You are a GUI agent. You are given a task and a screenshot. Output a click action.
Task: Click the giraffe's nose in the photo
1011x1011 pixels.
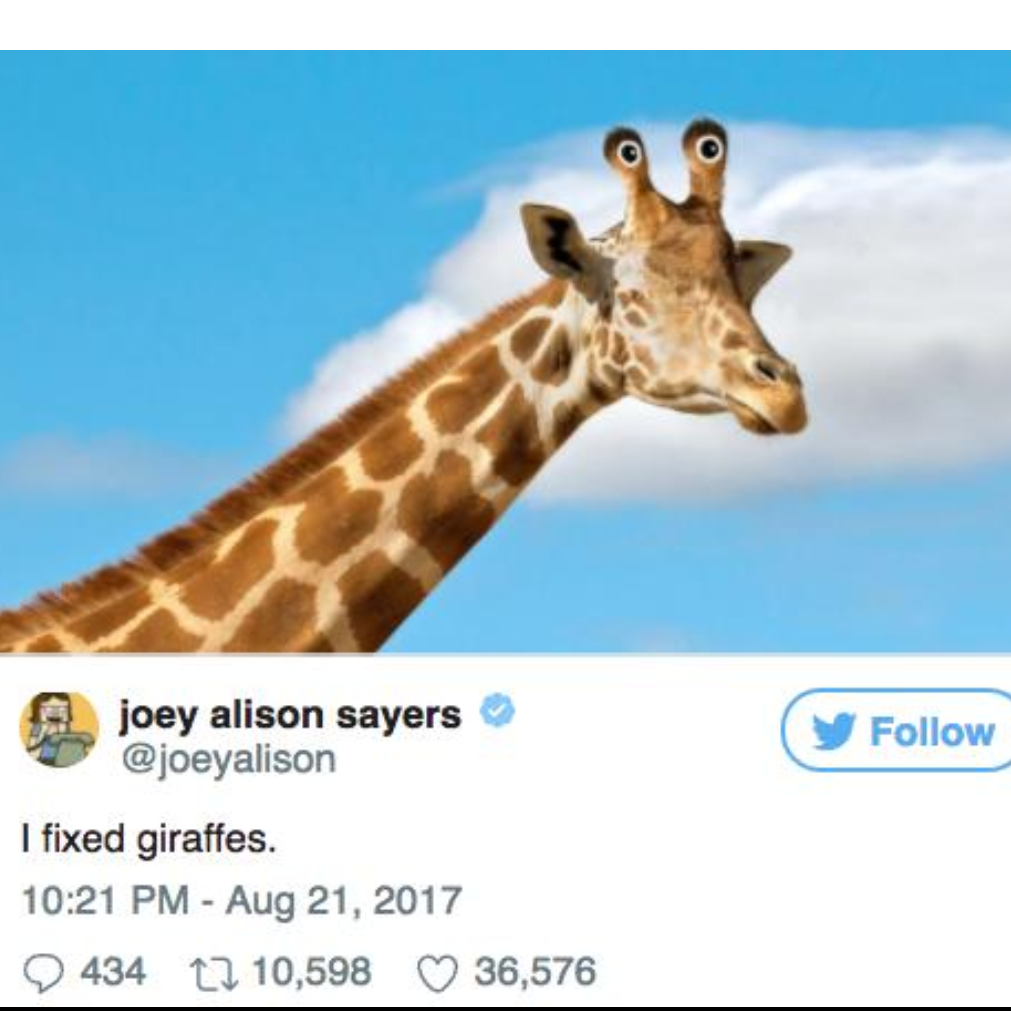[772, 370]
